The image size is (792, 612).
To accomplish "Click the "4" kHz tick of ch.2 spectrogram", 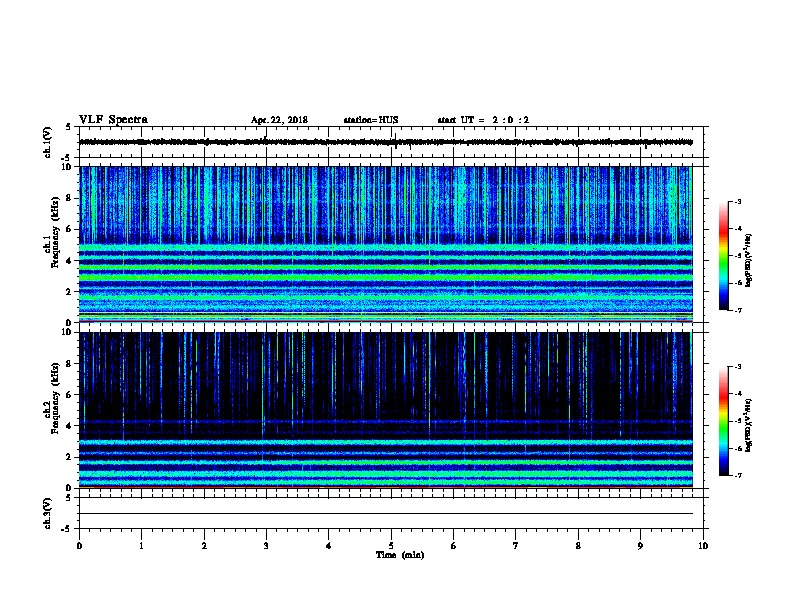I will [69, 426].
